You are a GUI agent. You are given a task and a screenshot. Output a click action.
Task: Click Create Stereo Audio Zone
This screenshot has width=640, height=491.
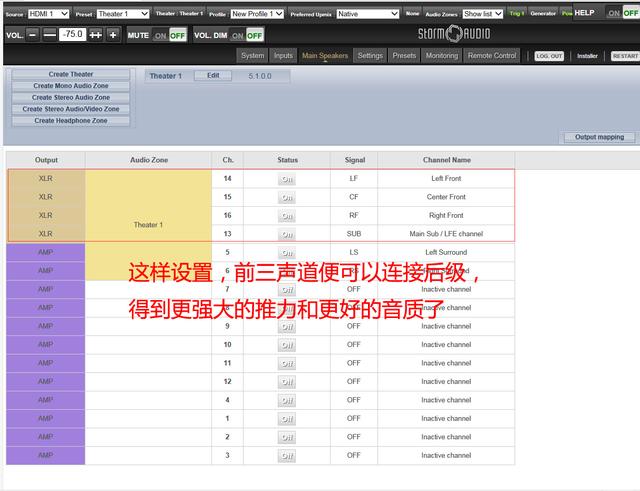[x=71, y=98]
